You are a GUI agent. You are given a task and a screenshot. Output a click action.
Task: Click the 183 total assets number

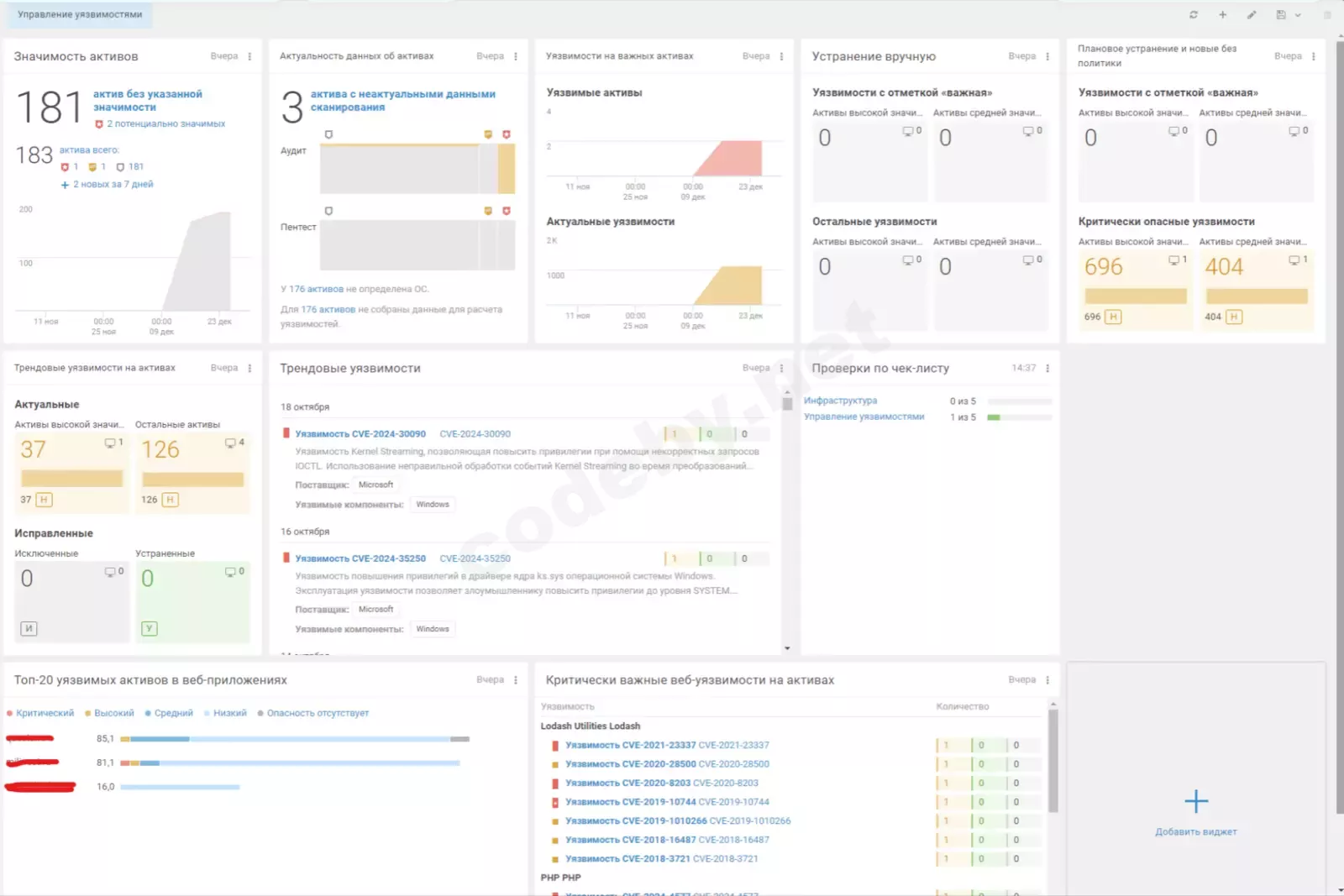34,155
